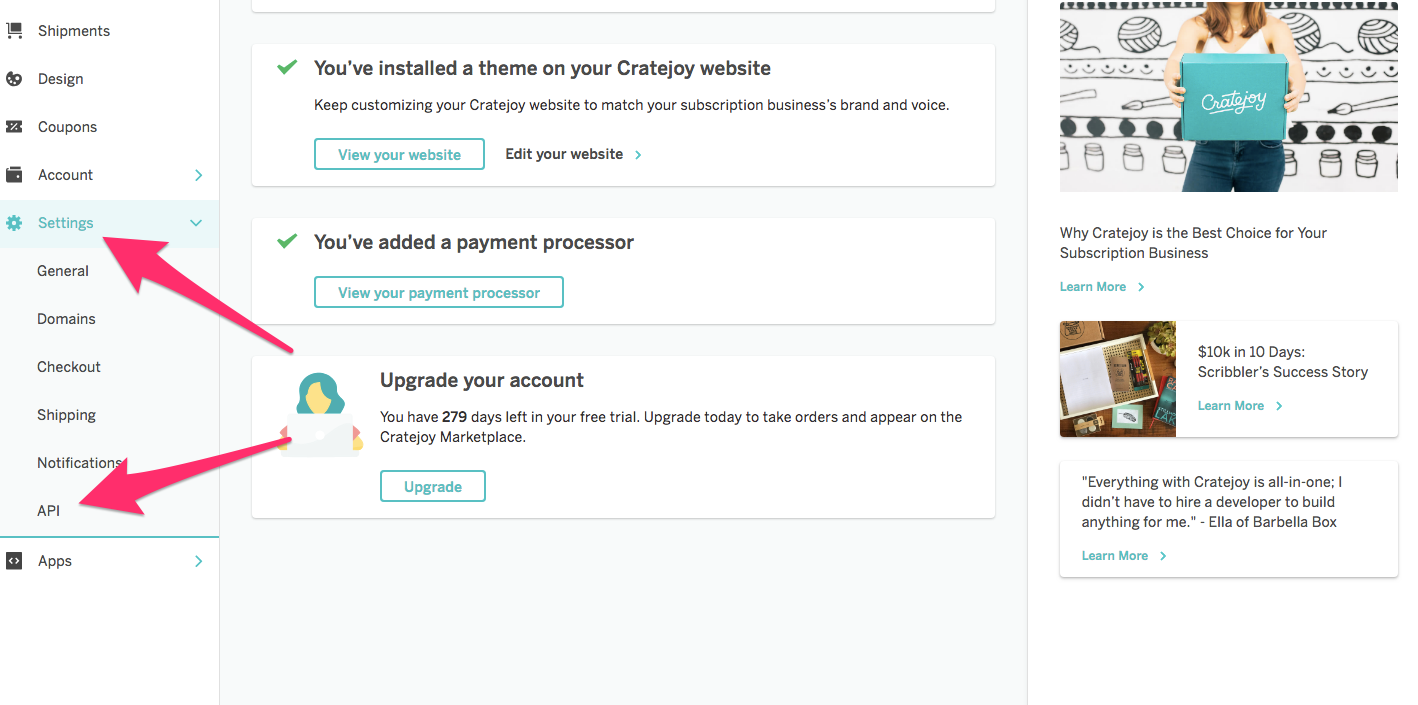The width and height of the screenshot is (1418, 705).
Task: Open Checkout settings submenu item
Action: click(69, 367)
